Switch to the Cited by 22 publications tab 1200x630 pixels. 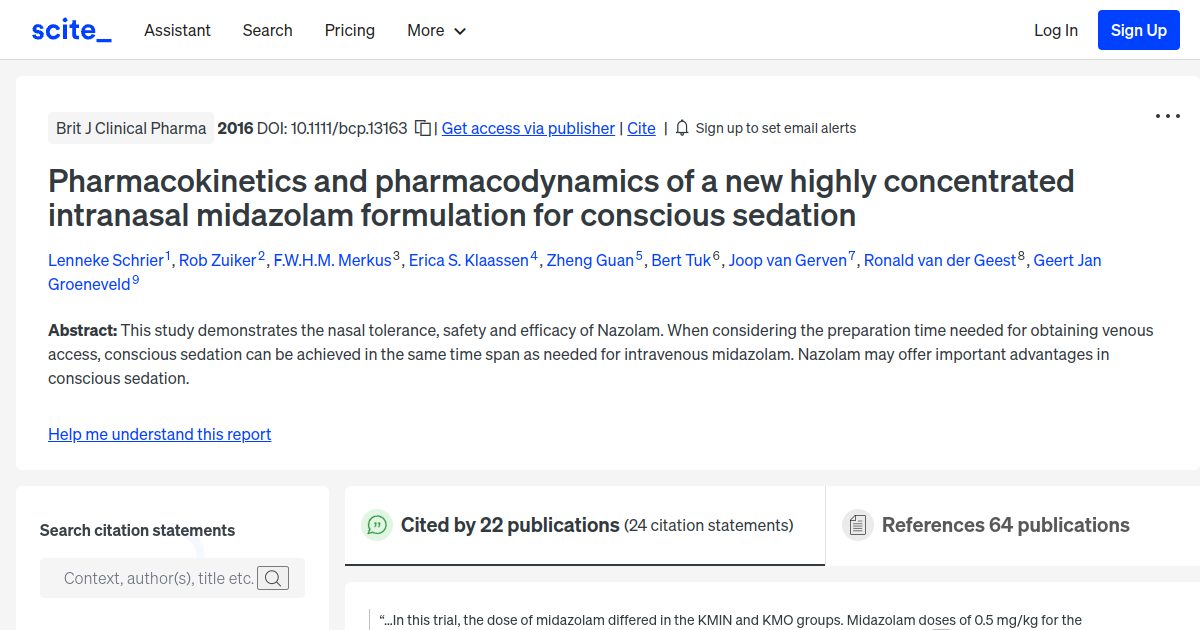click(584, 524)
